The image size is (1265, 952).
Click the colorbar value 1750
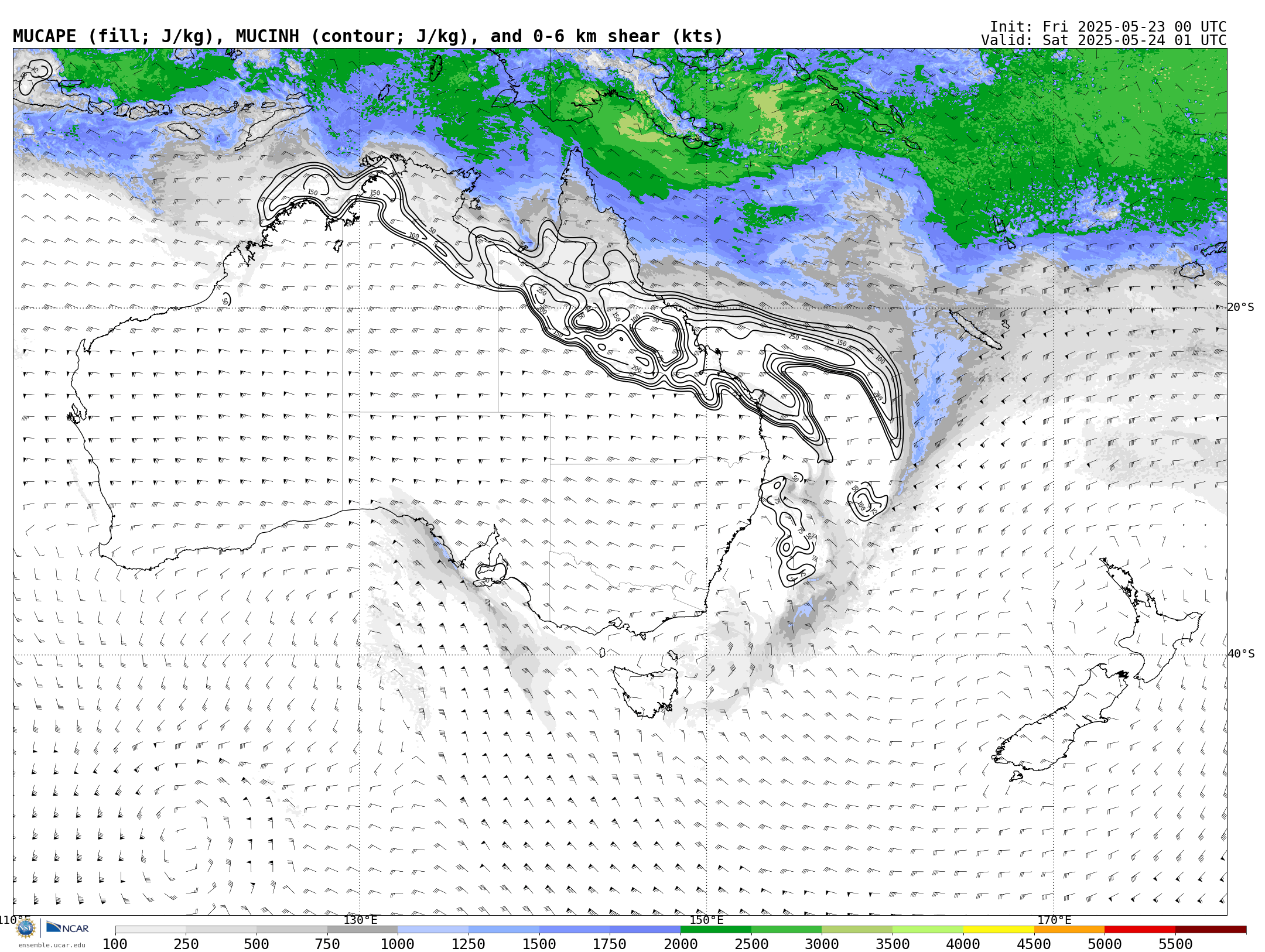pyautogui.click(x=610, y=944)
